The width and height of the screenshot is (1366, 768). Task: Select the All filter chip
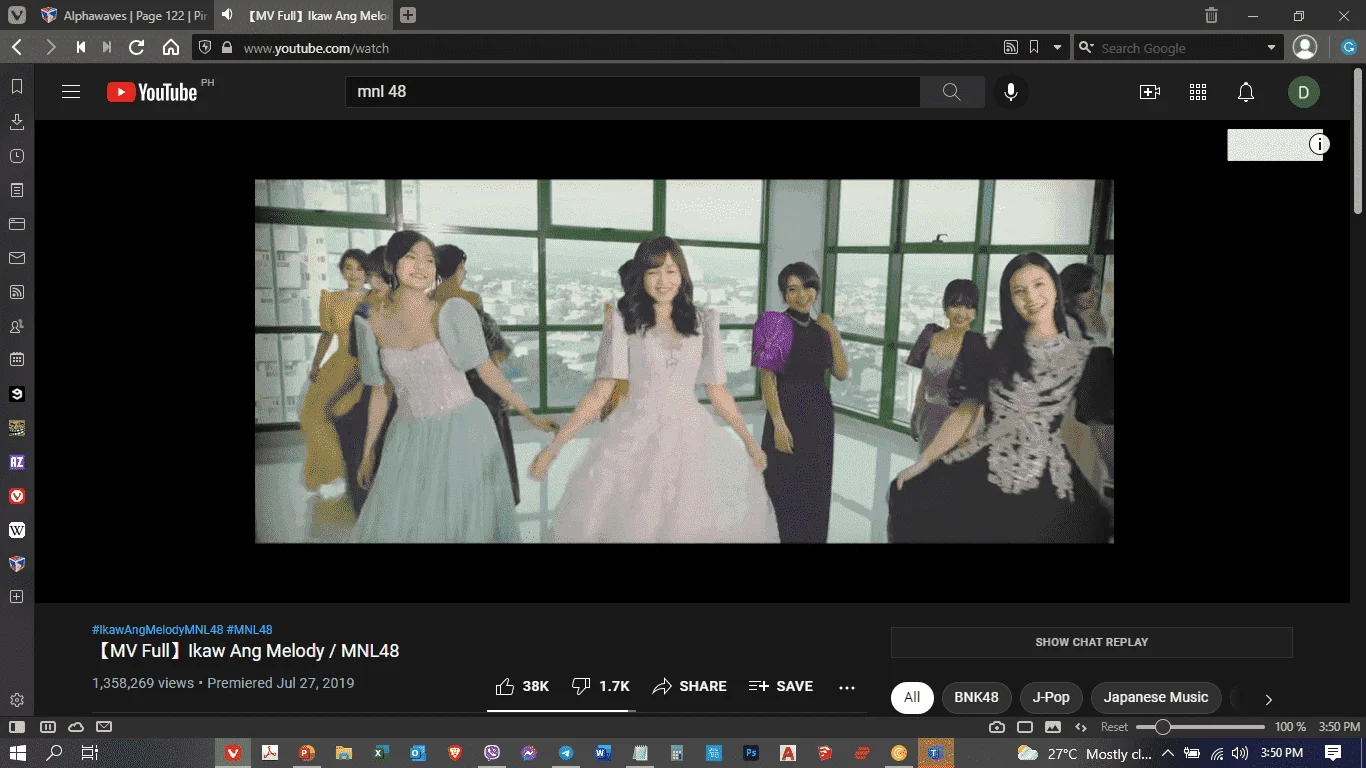[912, 697]
